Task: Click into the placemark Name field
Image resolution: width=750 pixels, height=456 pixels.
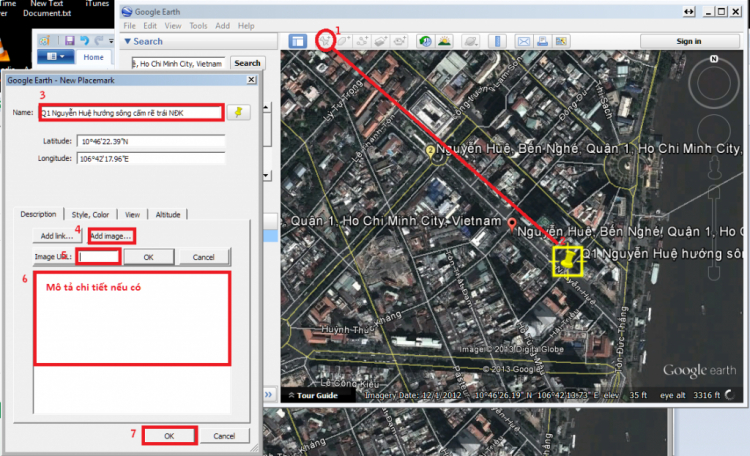Action: coord(131,112)
